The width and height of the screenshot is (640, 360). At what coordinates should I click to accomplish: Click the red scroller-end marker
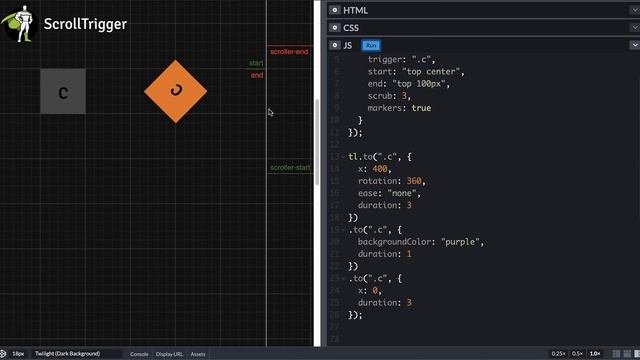(289, 51)
